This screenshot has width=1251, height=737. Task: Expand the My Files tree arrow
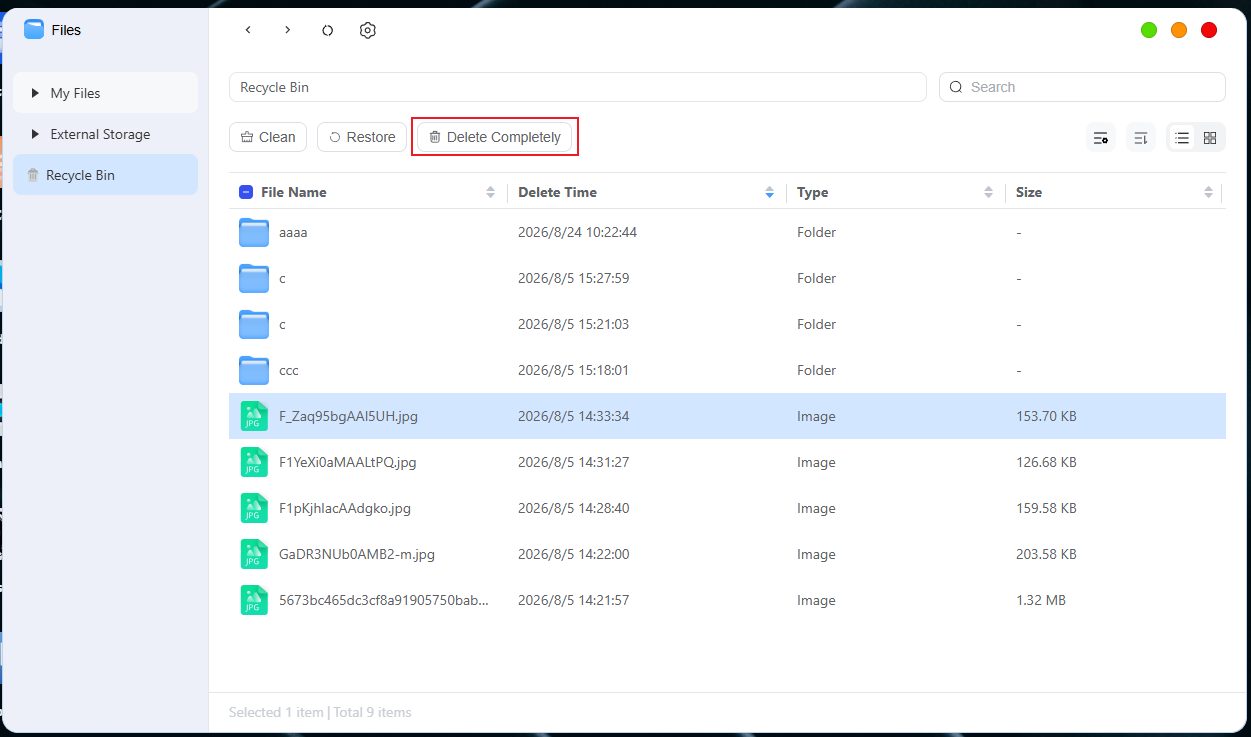[36, 93]
